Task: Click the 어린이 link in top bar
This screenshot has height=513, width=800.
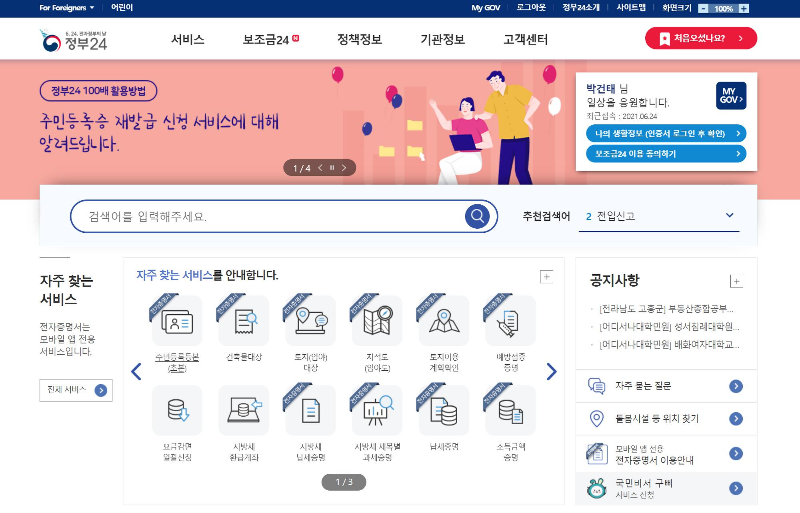Action: tap(122, 8)
